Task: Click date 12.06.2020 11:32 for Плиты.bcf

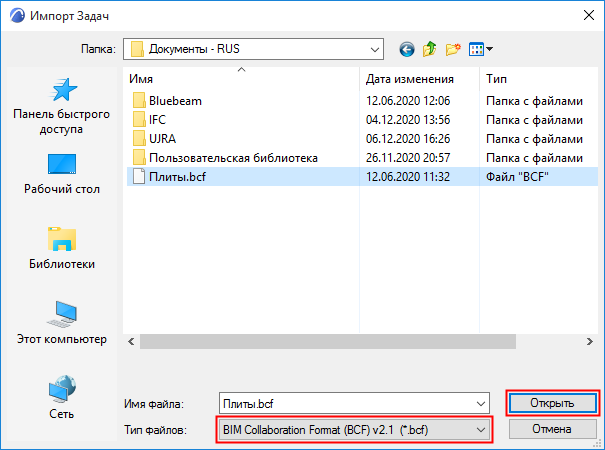Action: point(408,177)
